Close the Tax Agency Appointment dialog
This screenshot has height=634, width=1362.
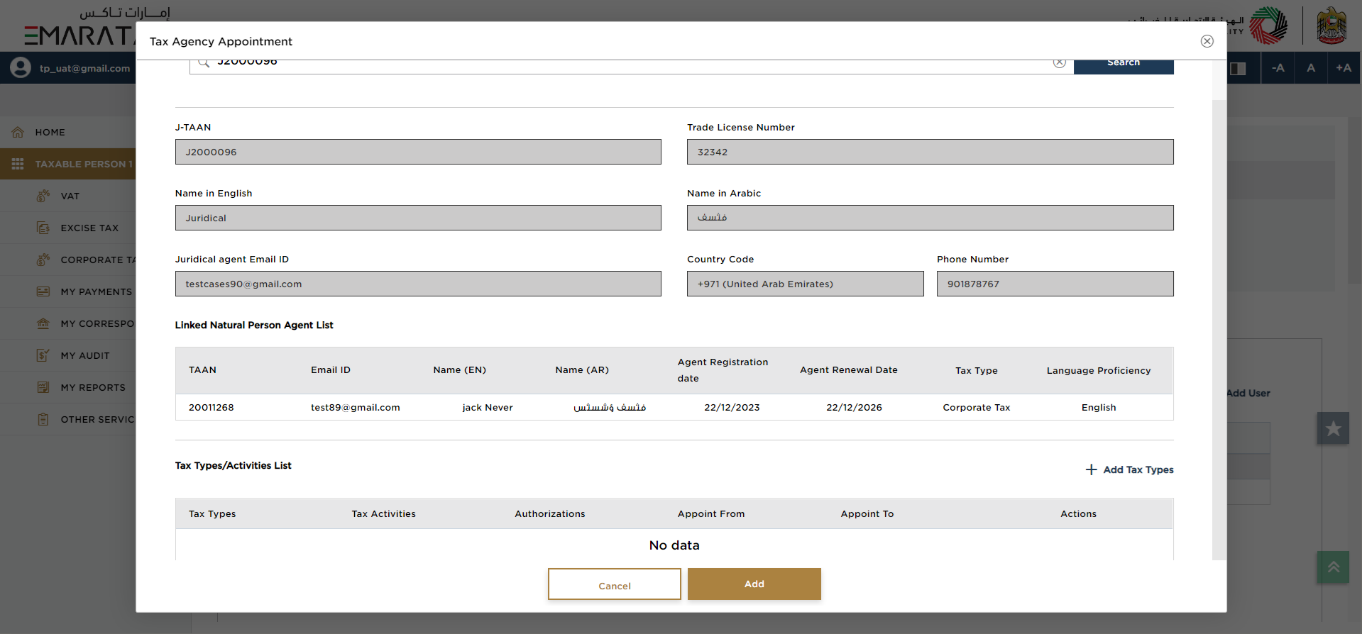1207,41
